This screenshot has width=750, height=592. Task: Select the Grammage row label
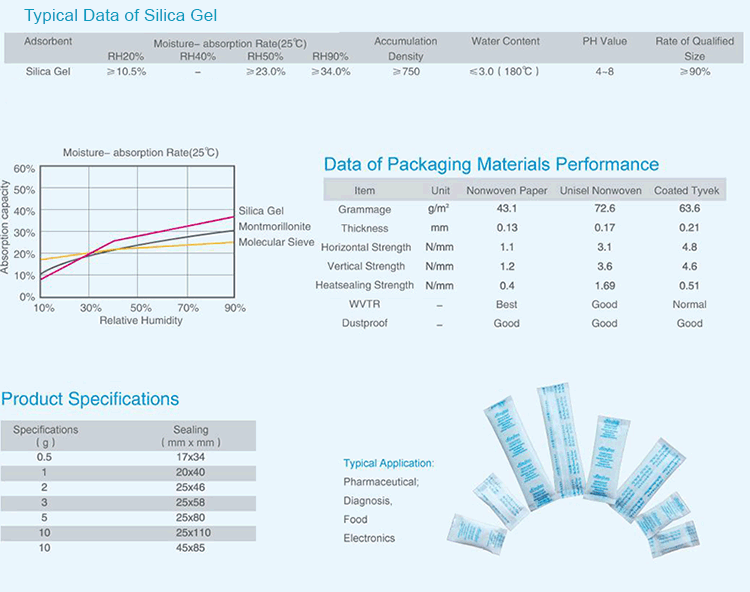[x=364, y=210]
